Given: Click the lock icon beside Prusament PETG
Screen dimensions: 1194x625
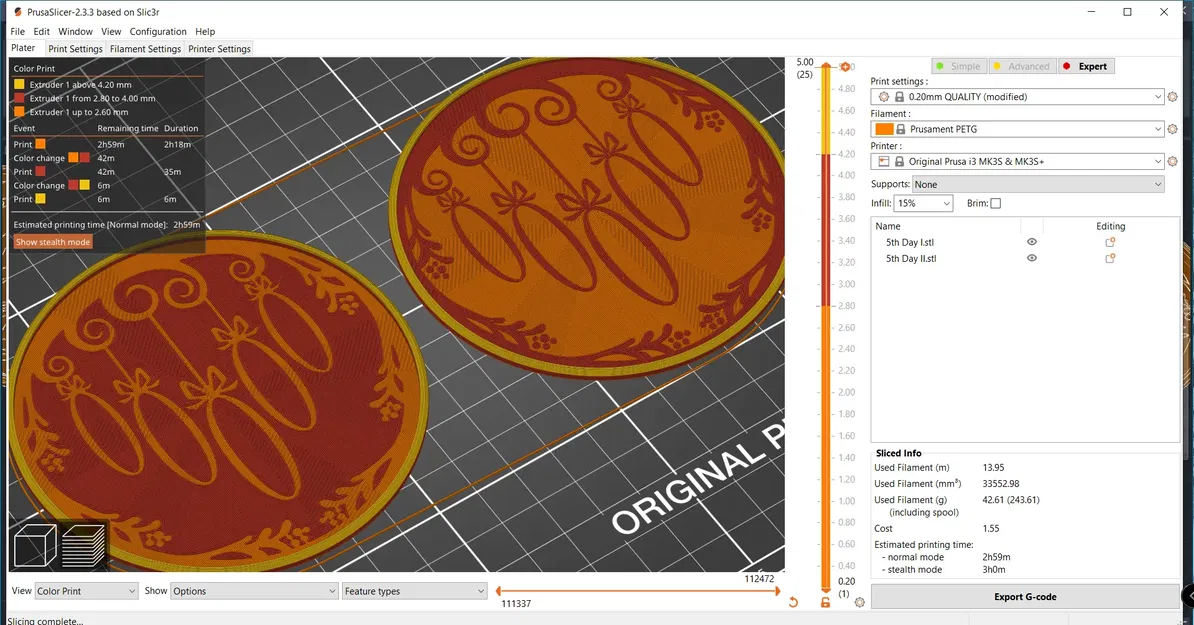Looking at the screenshot, I should tap(900, 129).
